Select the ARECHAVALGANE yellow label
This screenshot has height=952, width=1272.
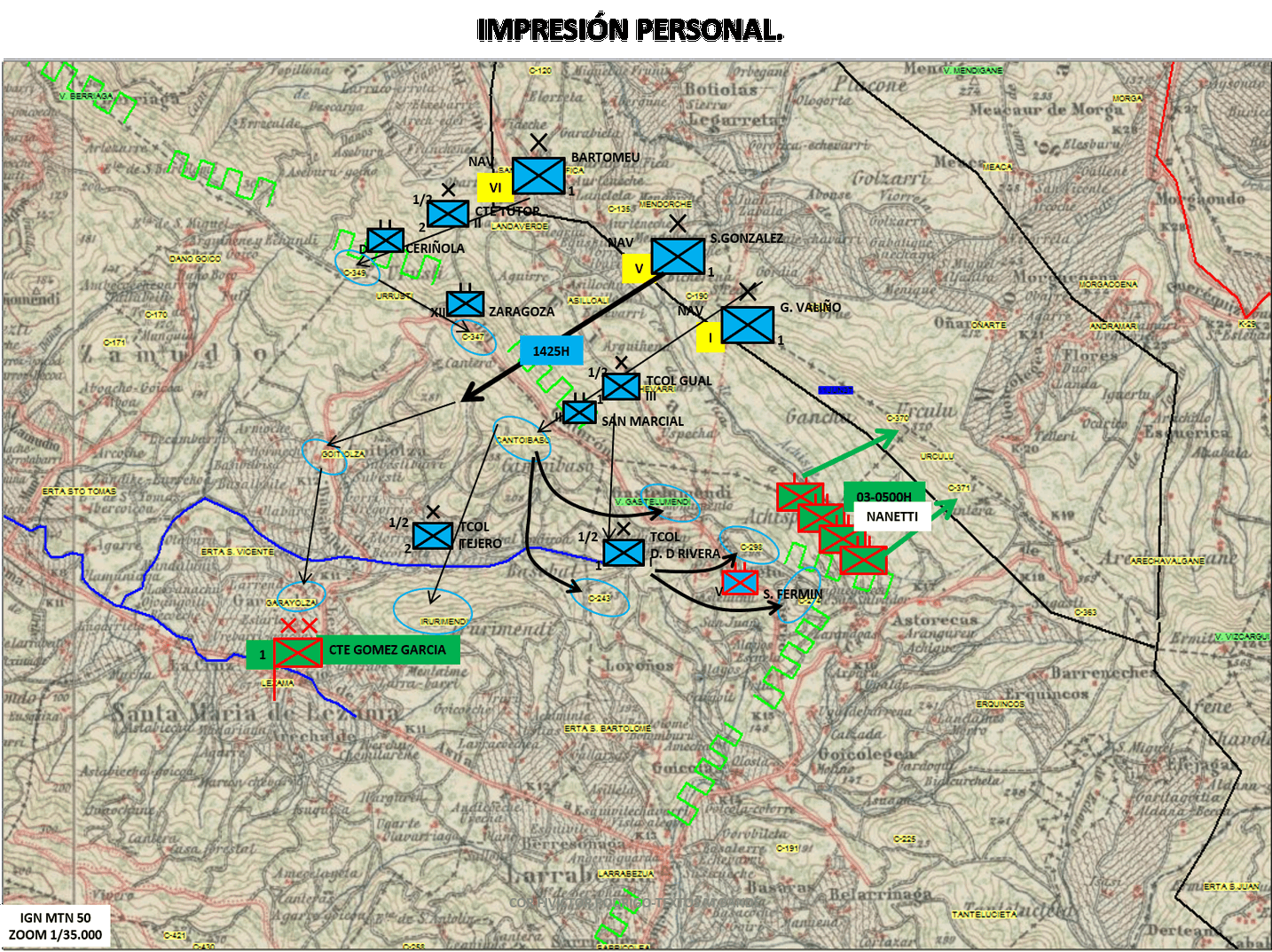click(x=1167, y=561)
